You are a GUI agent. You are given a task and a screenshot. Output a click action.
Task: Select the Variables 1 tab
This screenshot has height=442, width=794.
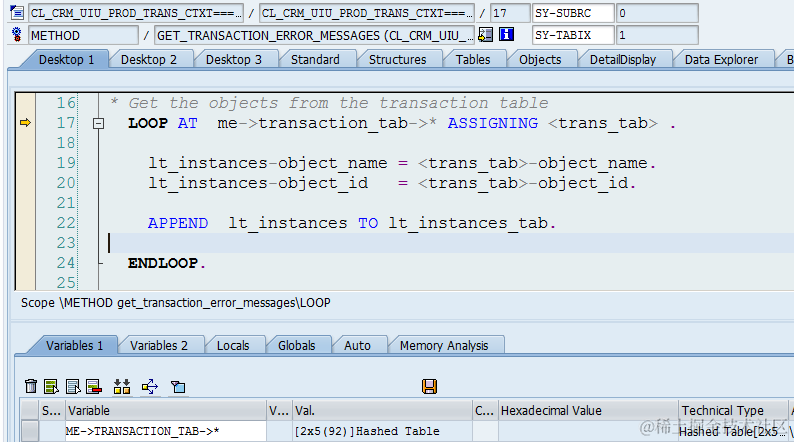pos(74,346)
